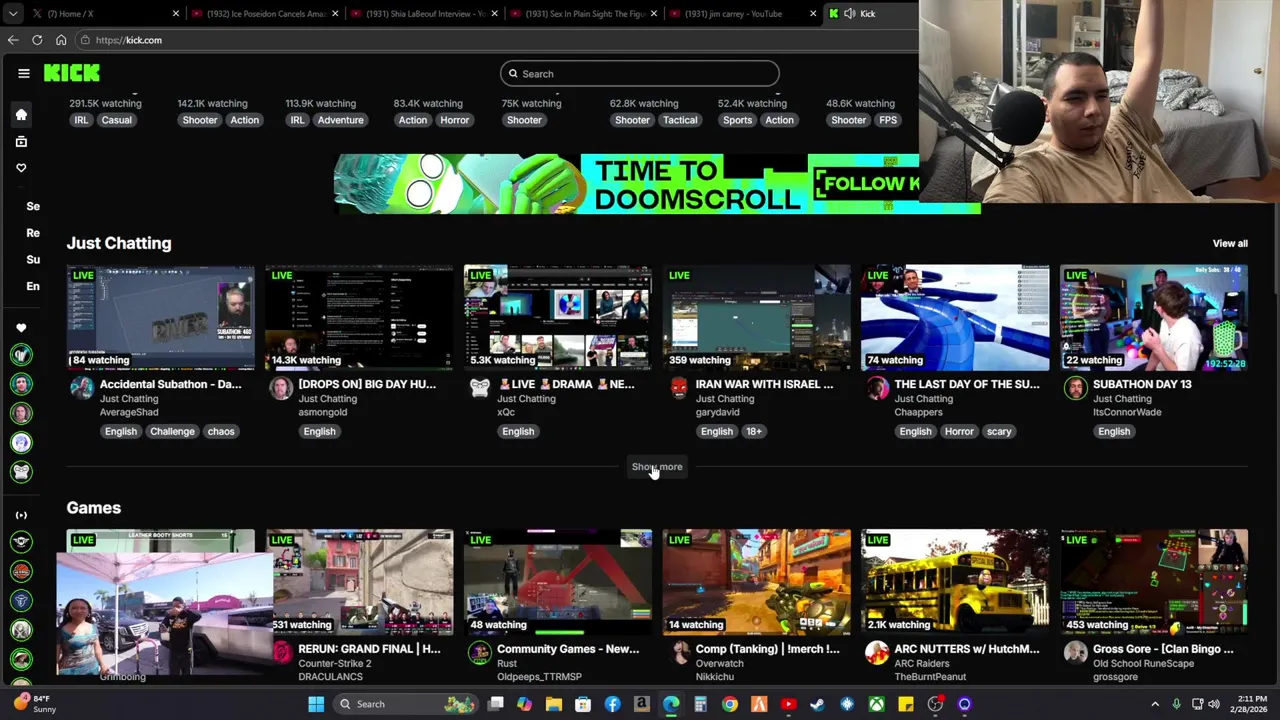Open Google Chrome from taskbar

pos(730,704)
